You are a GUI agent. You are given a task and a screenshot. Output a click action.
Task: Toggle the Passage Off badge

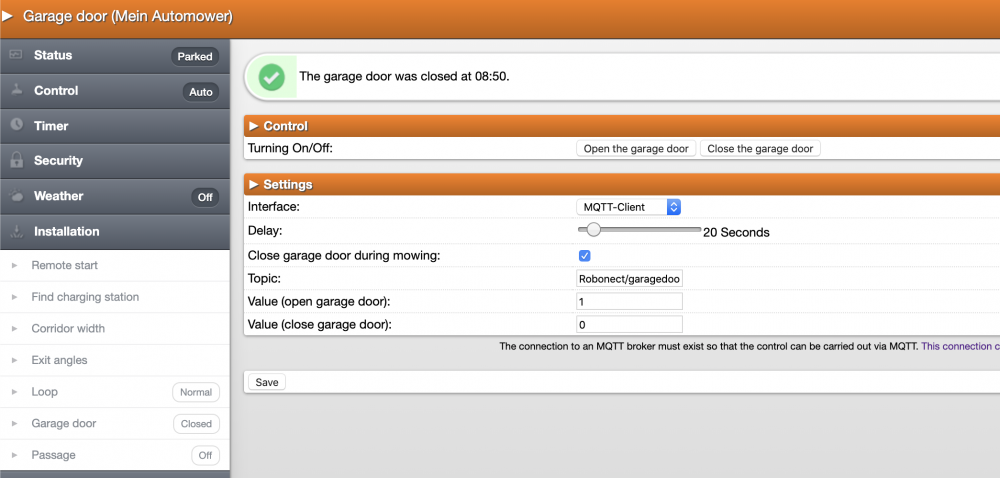tap(205, 455)
